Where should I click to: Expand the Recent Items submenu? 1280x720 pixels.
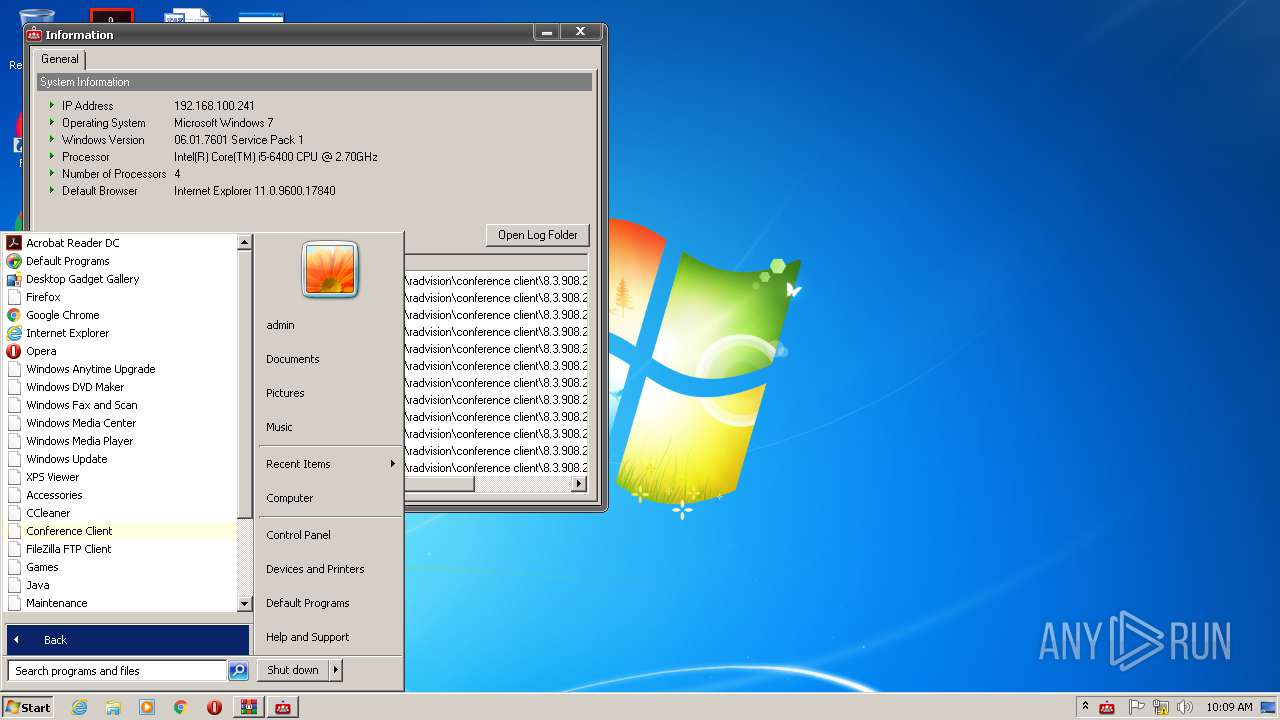tap(330, 464)
